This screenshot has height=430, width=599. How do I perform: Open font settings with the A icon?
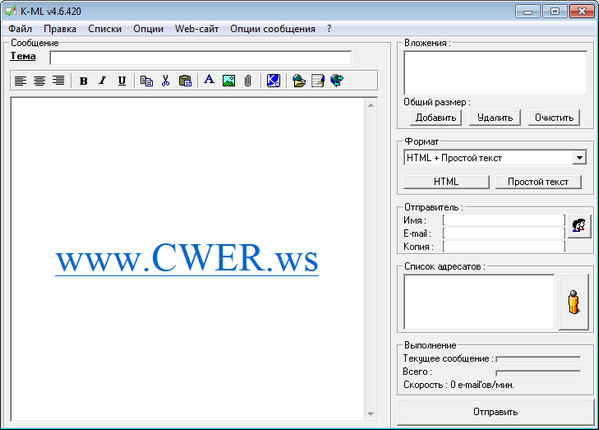tap(209, 80)
